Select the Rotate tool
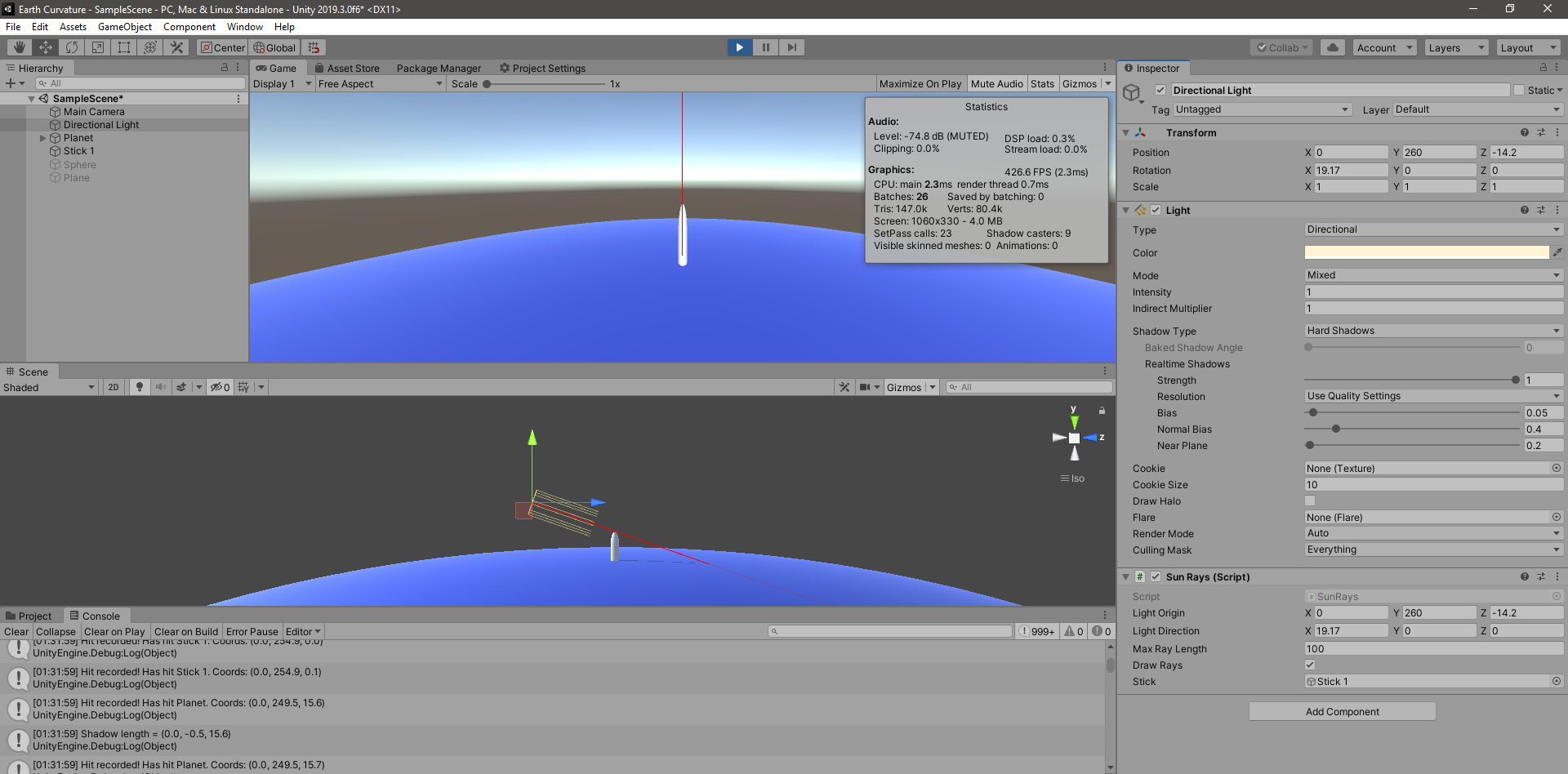 coord(72,47)
